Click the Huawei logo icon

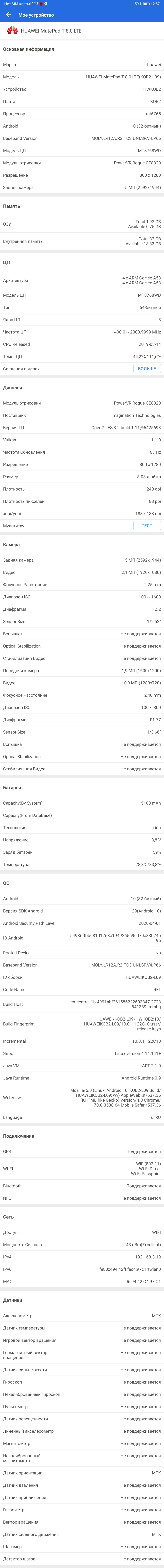click(12, 31)
